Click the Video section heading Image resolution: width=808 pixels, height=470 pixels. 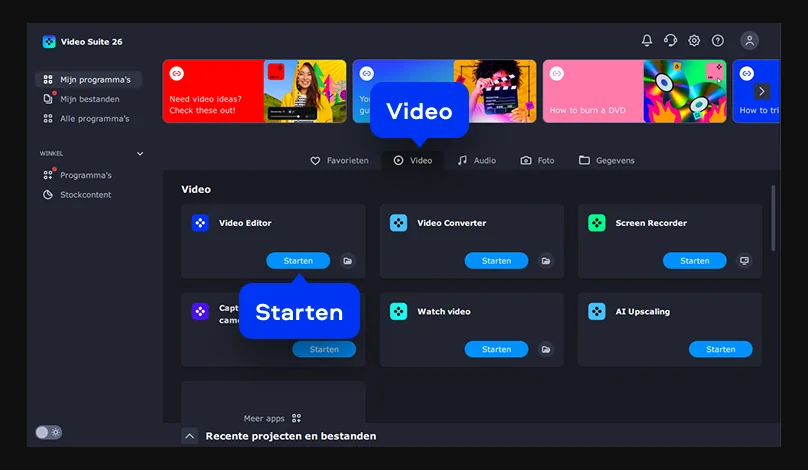[196, 189]
